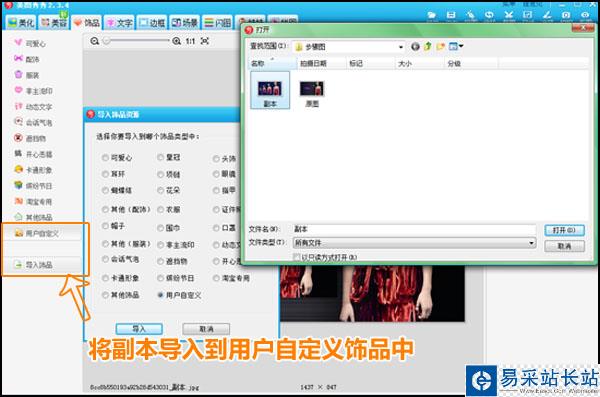Select the 卡通形象 sidebar category

[33, 170]
